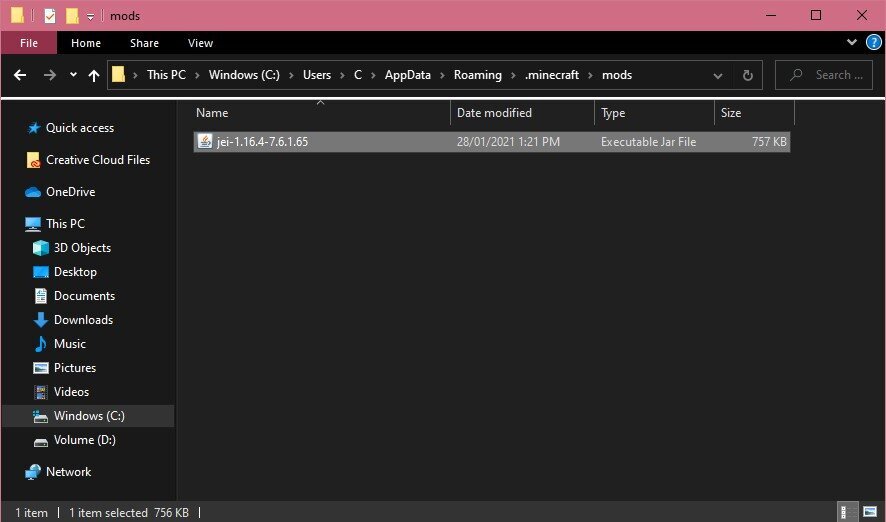Open the address bar history dropdown
The height and width of the screenshot is (522, 886).
(x=718, y=75)
